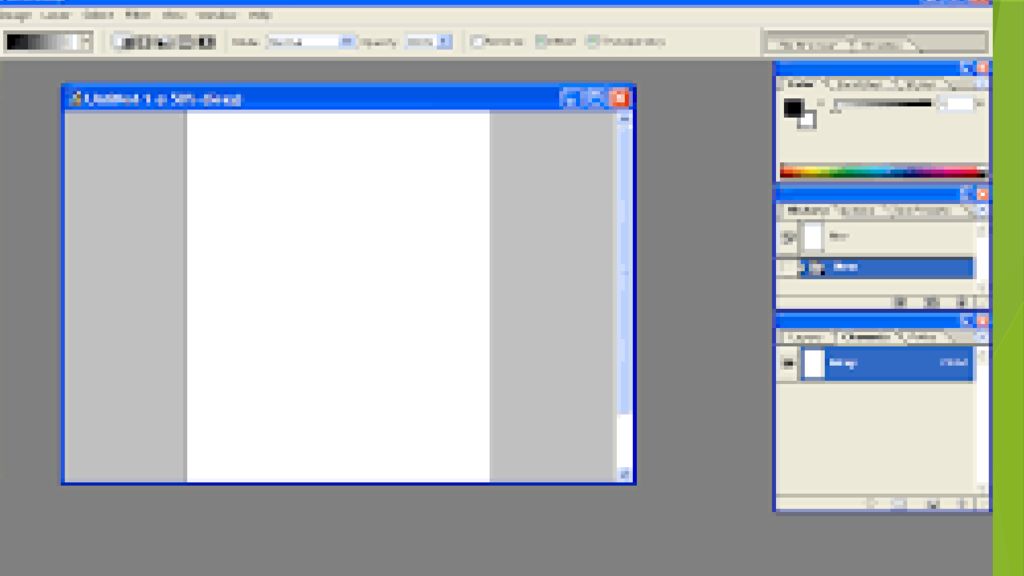Select the snapshot thumbnail in History panel
Screen dimensions: 1024x576
tap(813, 237)
